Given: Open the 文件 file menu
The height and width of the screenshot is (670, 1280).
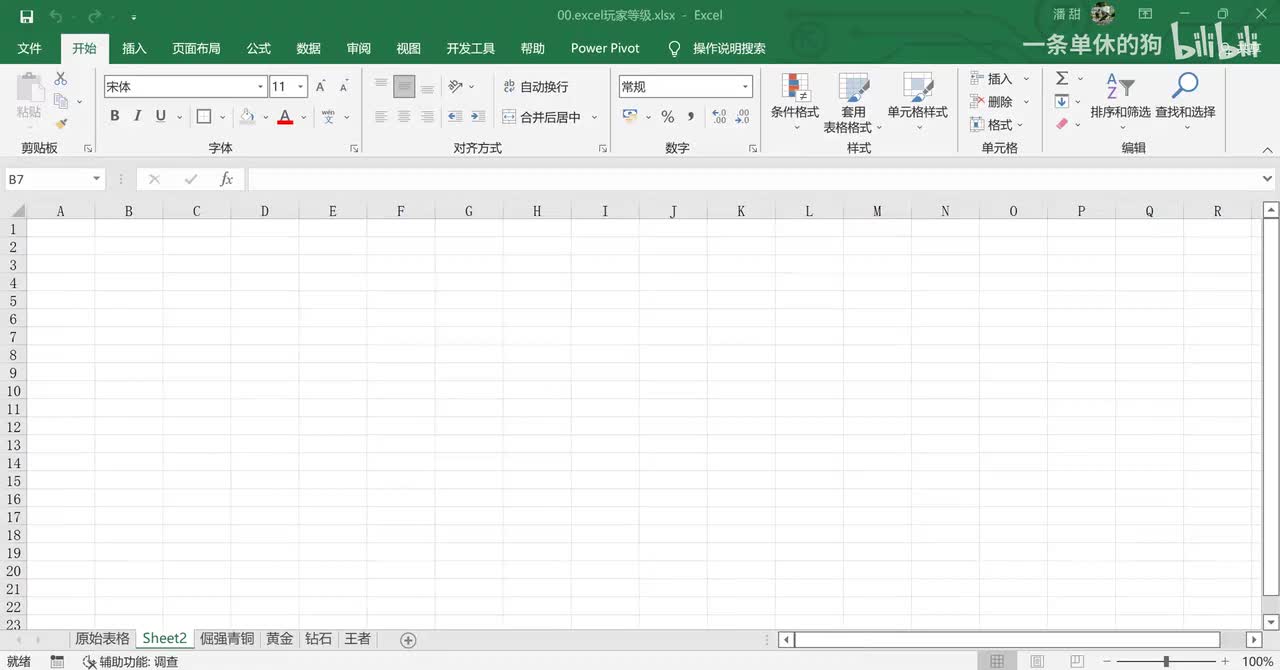Looking at the screenshot, I should pyautogui.click(x=30, y=48).
